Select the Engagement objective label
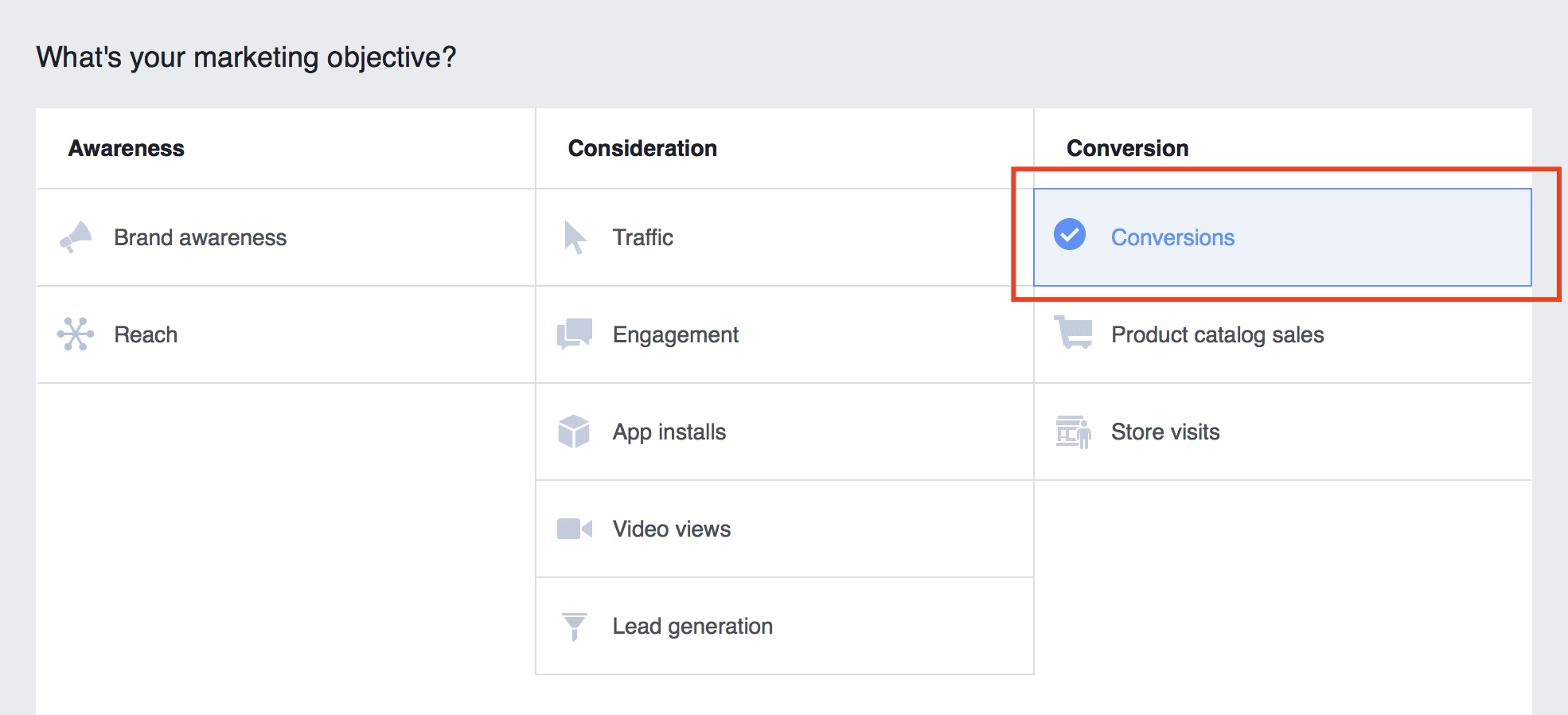The image size is (1568, 715). coord(675,334)
